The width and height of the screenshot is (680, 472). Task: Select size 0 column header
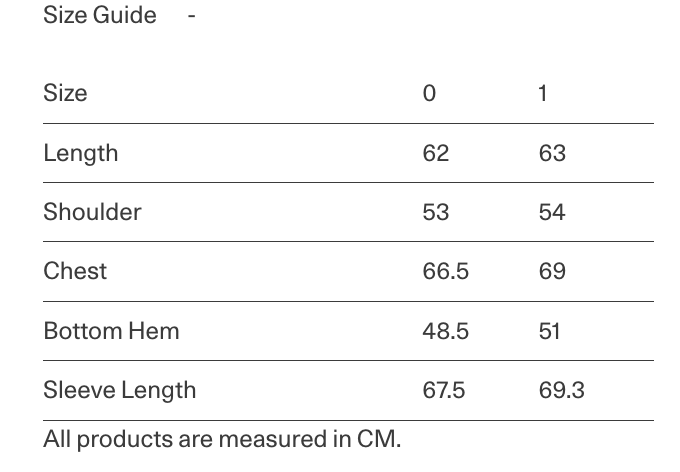(429, 93)
